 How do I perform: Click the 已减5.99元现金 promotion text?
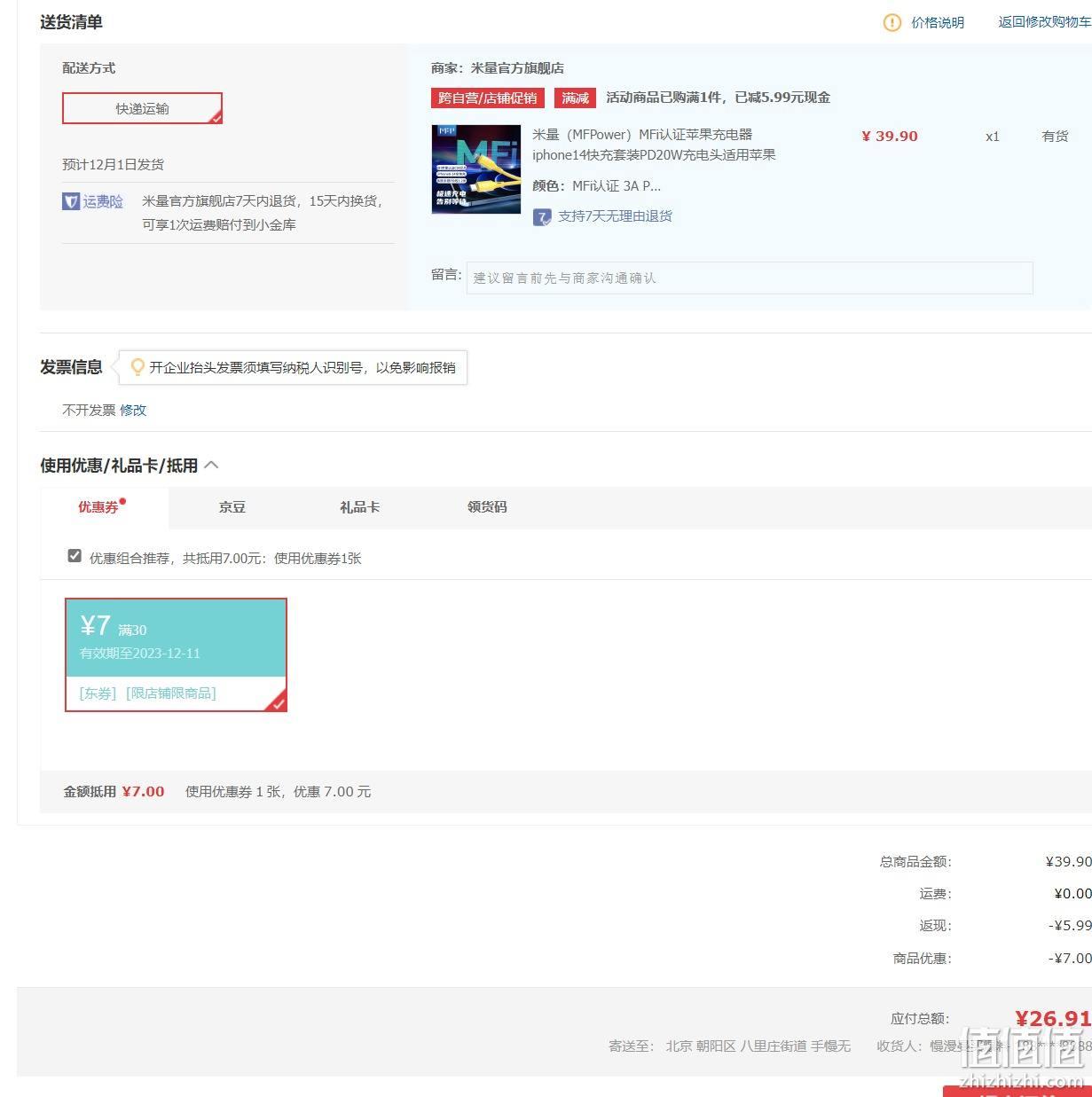782,98
